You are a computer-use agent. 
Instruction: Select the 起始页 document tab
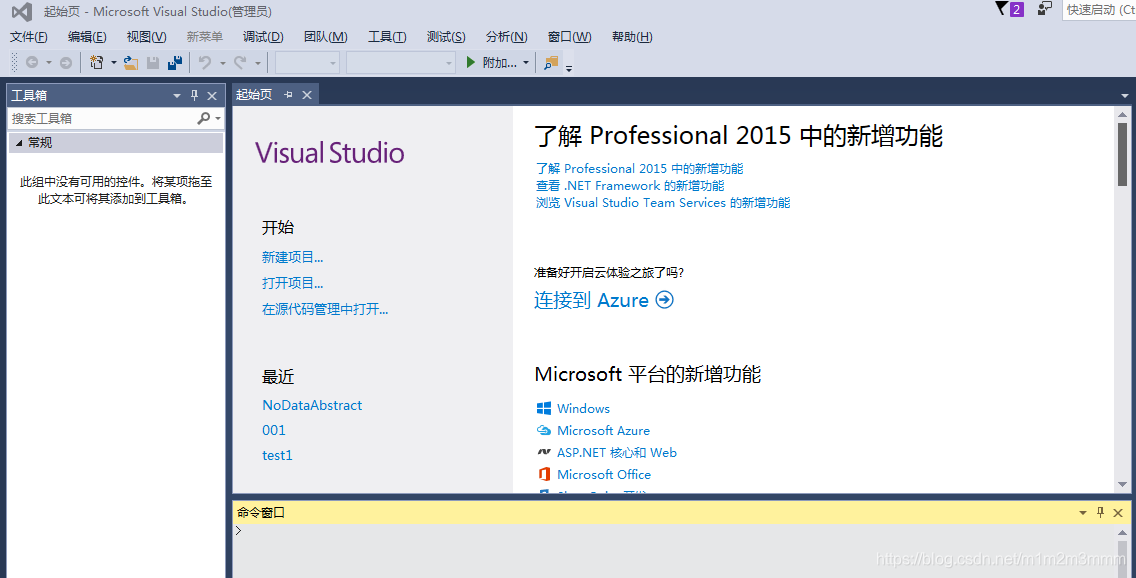click(254, 95)
